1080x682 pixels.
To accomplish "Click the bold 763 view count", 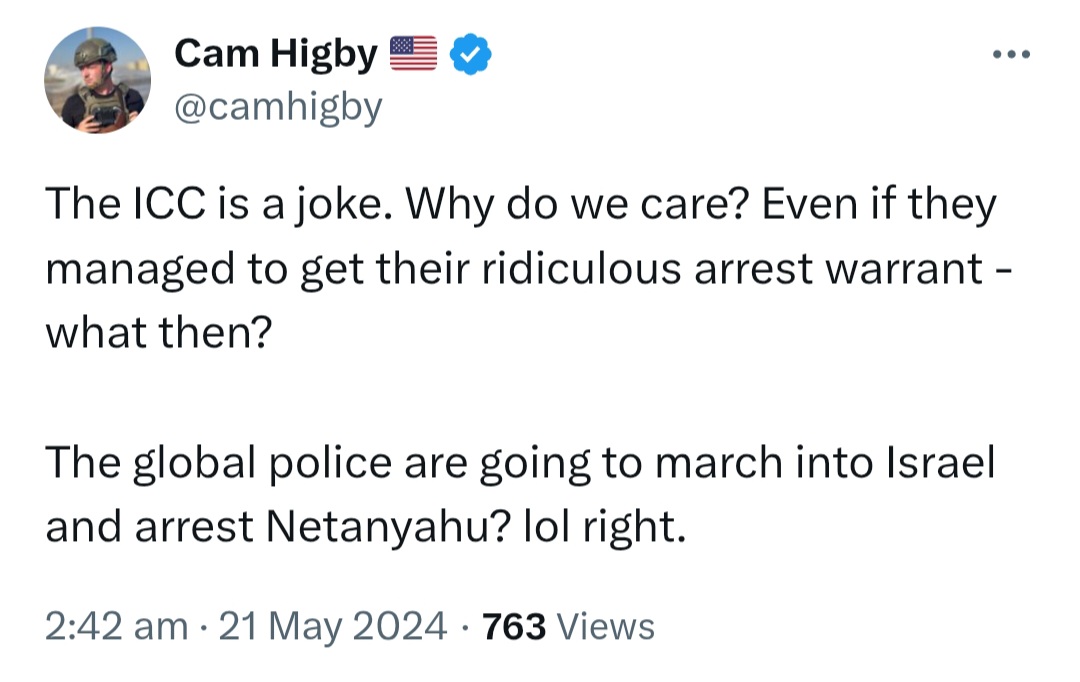I will tap(514, 626).
